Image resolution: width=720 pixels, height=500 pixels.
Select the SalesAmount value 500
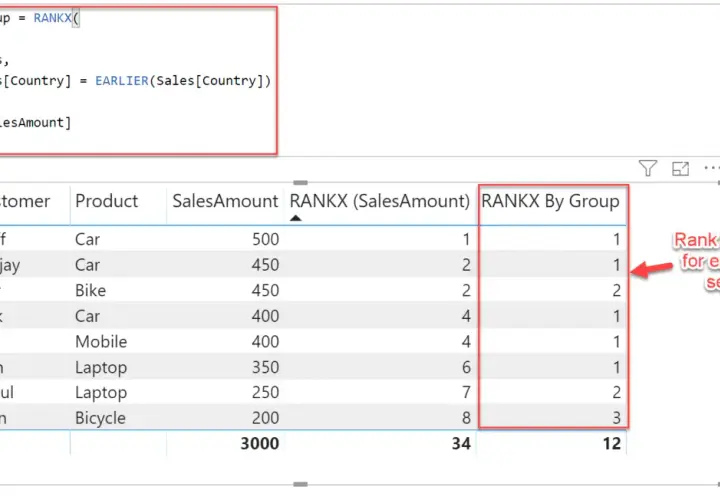point(265,239)
